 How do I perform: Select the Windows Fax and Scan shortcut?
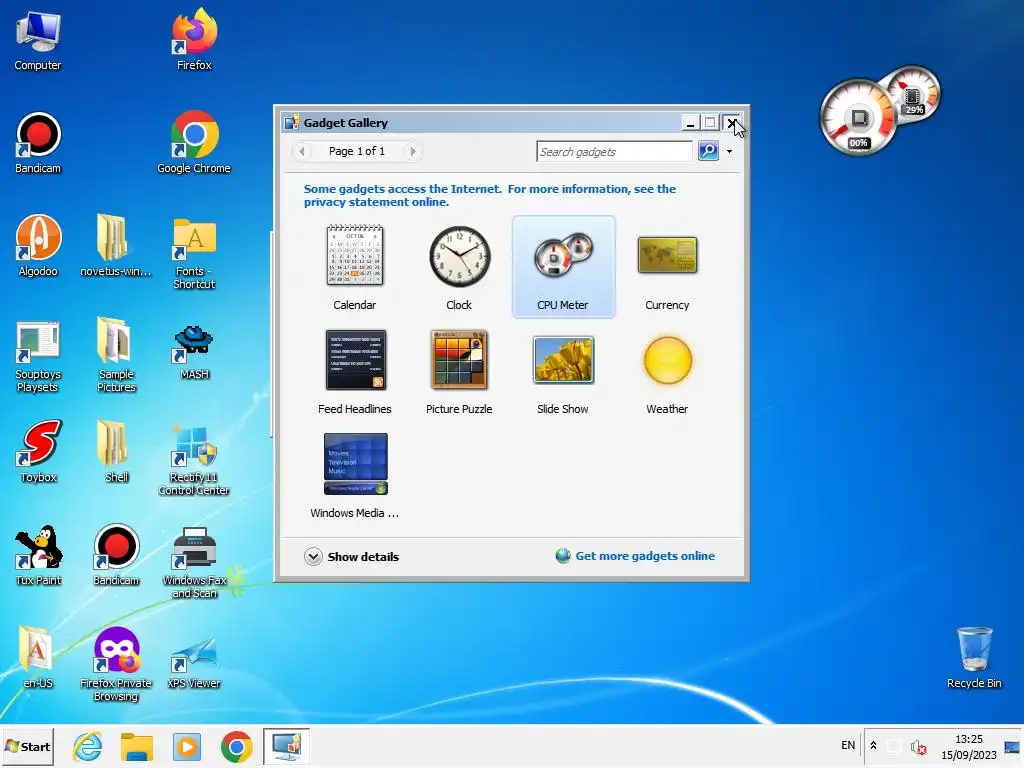194,563
